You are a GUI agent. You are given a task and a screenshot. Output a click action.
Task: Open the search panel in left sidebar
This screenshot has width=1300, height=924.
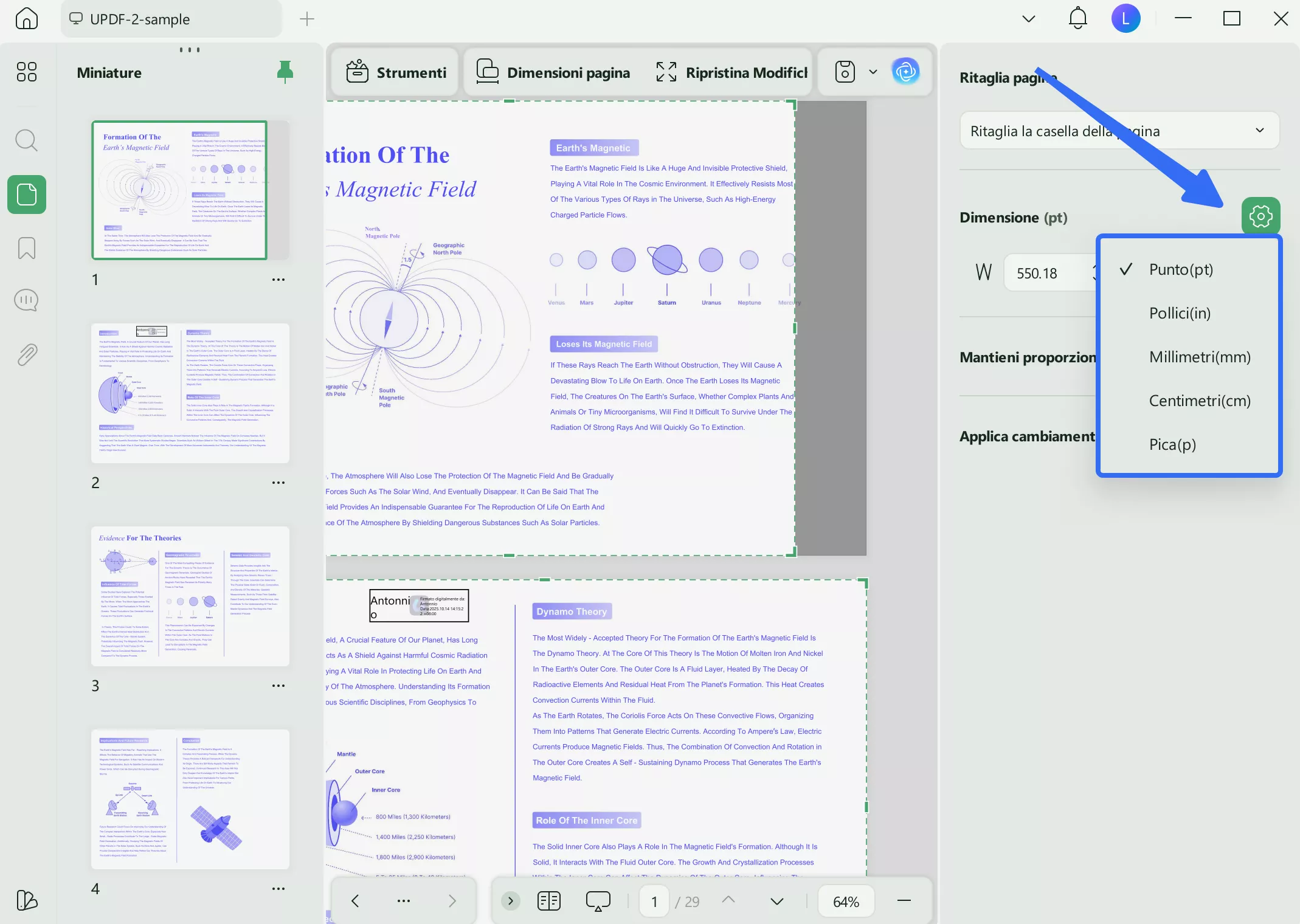[27, 140]
